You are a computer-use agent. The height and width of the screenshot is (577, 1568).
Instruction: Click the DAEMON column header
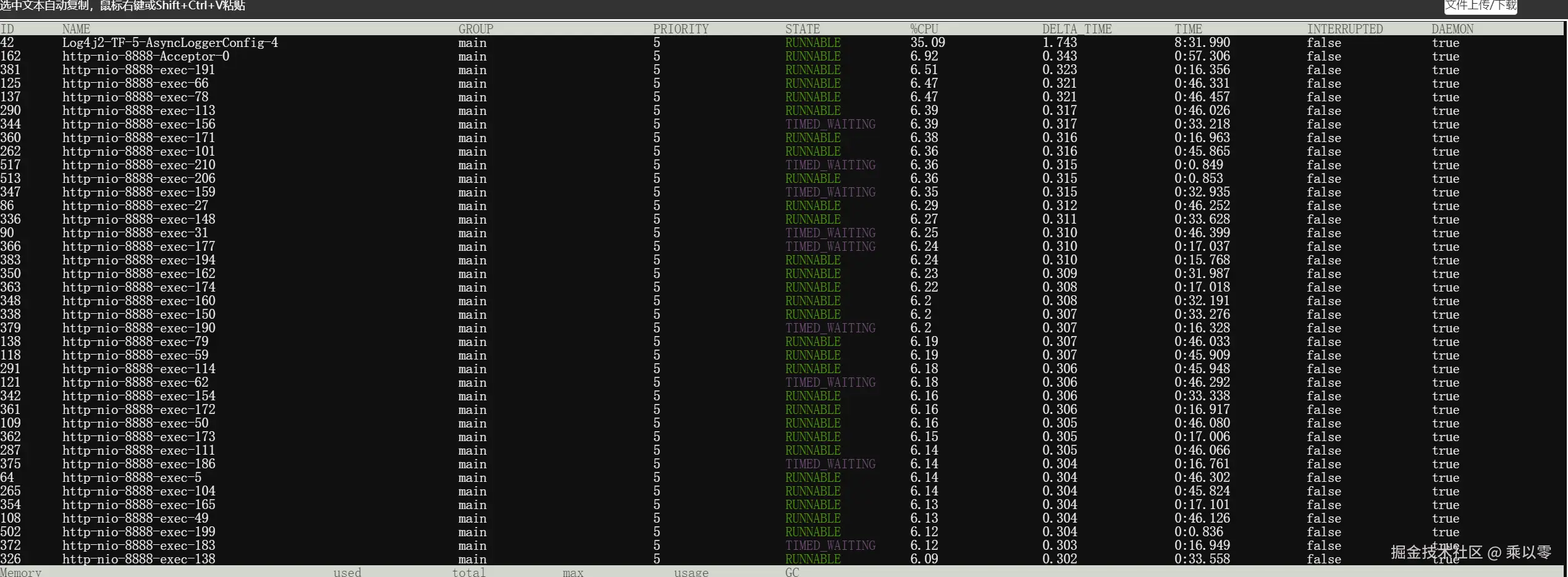pos(1452,29)
